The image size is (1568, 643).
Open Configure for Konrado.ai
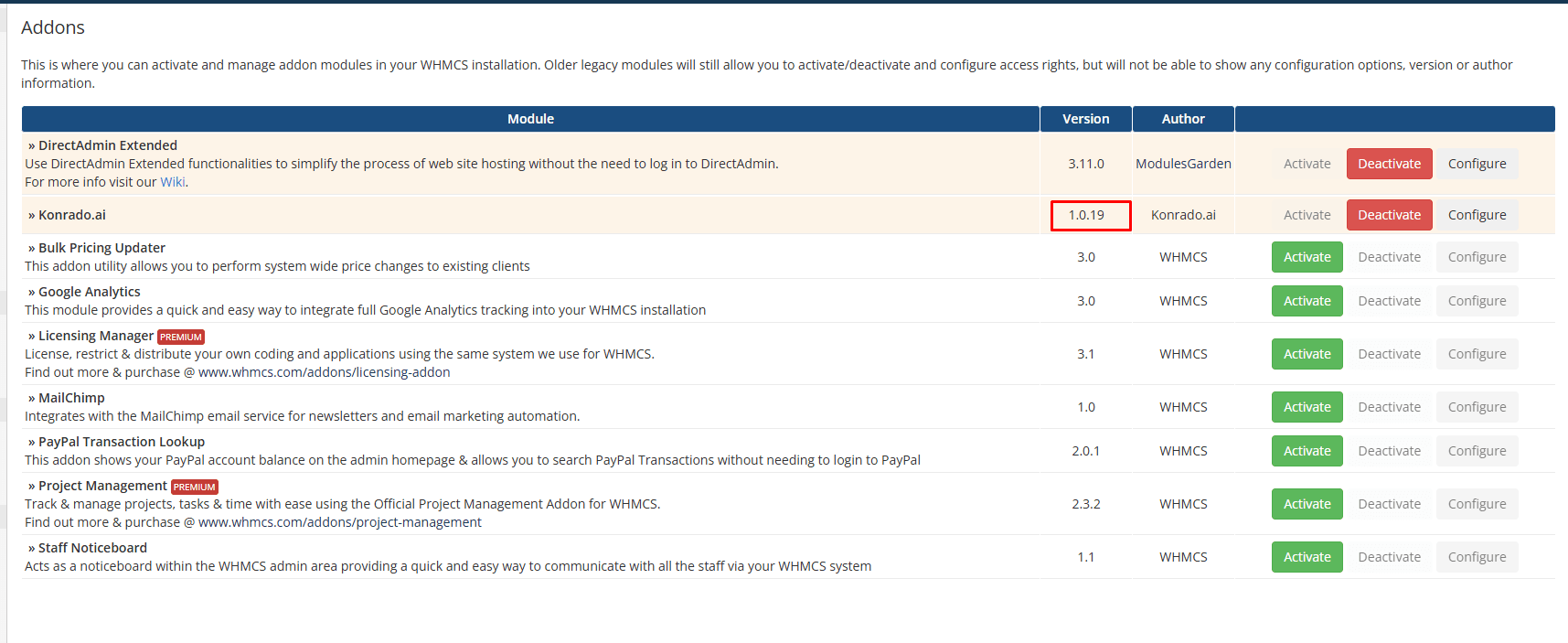pyautogui.click(x=1477, y=215)
